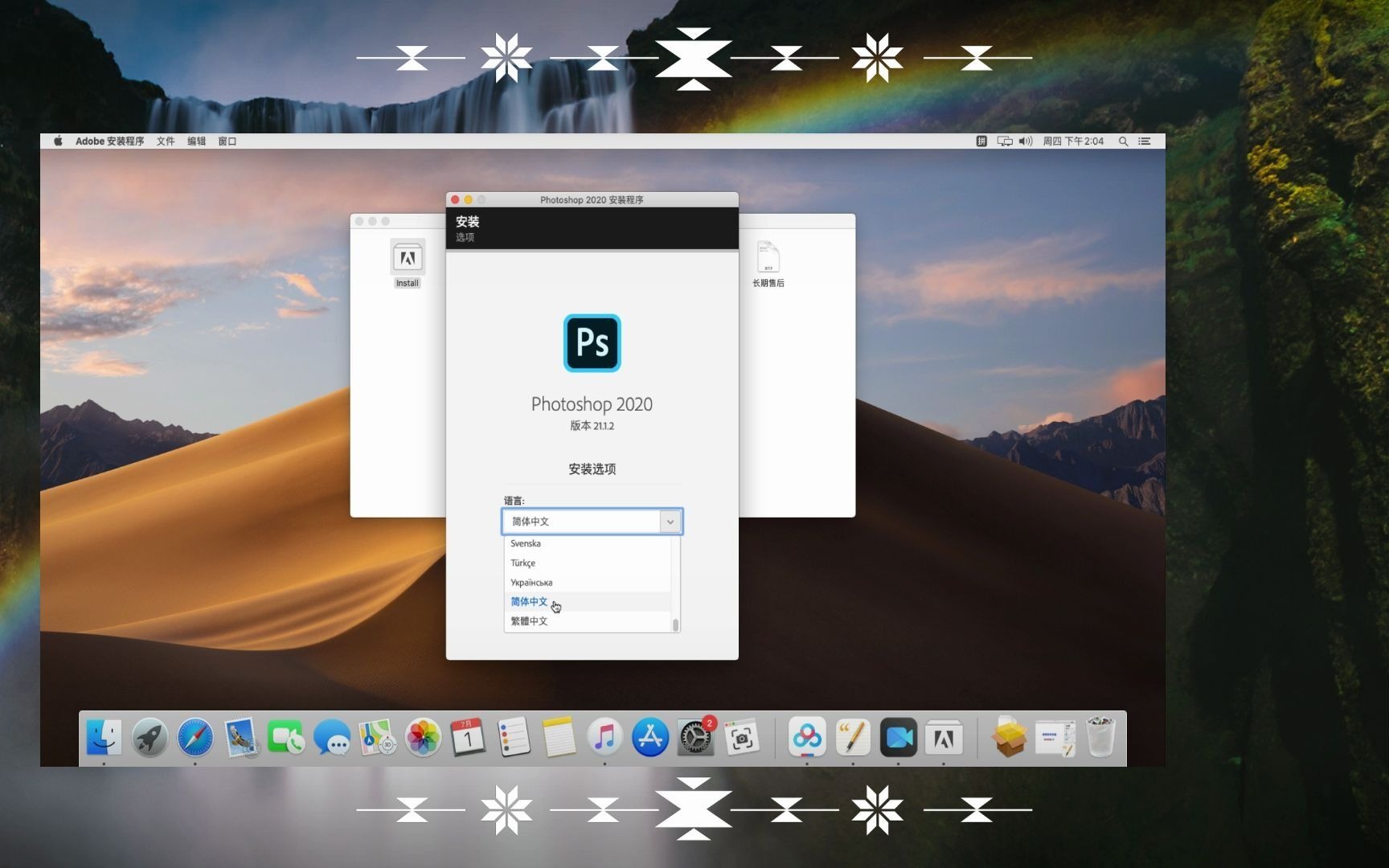Open Reminders from the Dock
Screen dimensions: 1389x868
coord(513,737)
